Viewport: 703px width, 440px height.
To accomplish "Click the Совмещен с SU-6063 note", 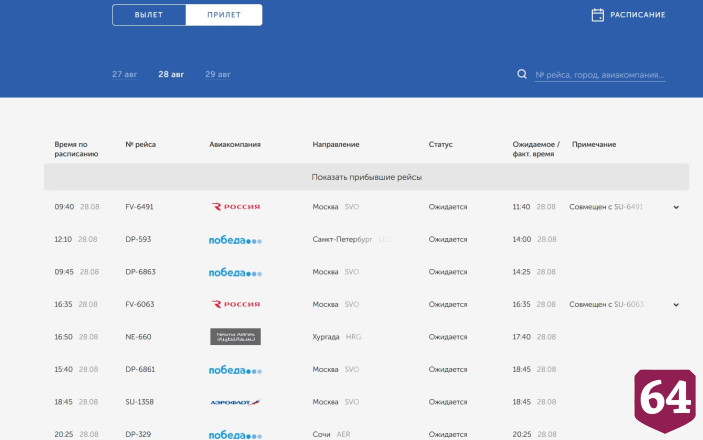I will pos(607,304).
